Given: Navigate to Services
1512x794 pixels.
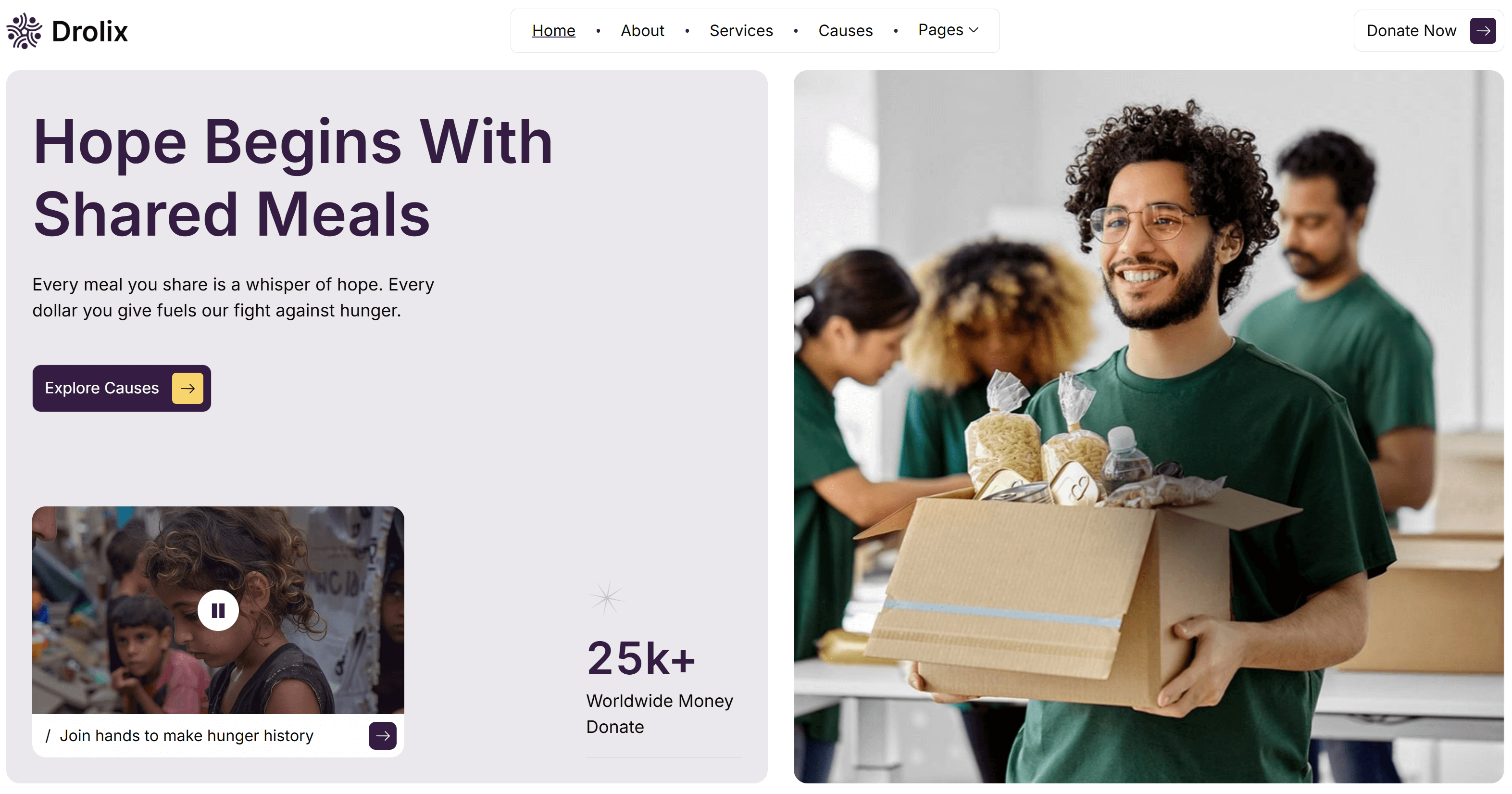Looking at the screenshot, I should (741, 31).
